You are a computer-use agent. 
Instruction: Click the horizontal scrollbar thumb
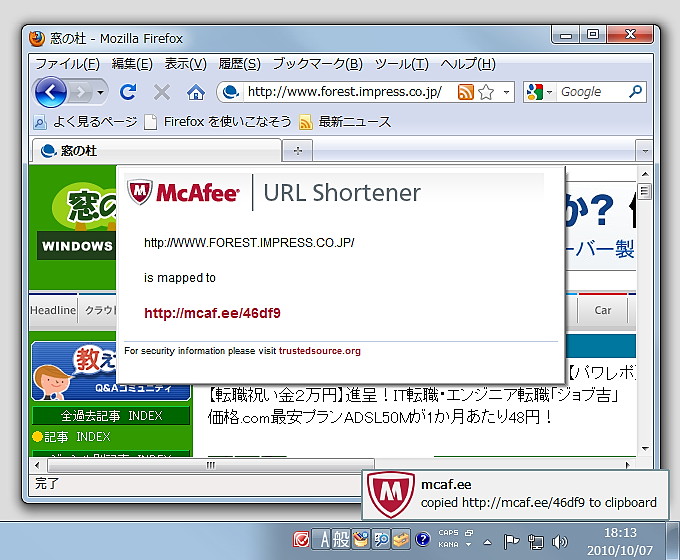pyautogui.click(x=211, y=465)
